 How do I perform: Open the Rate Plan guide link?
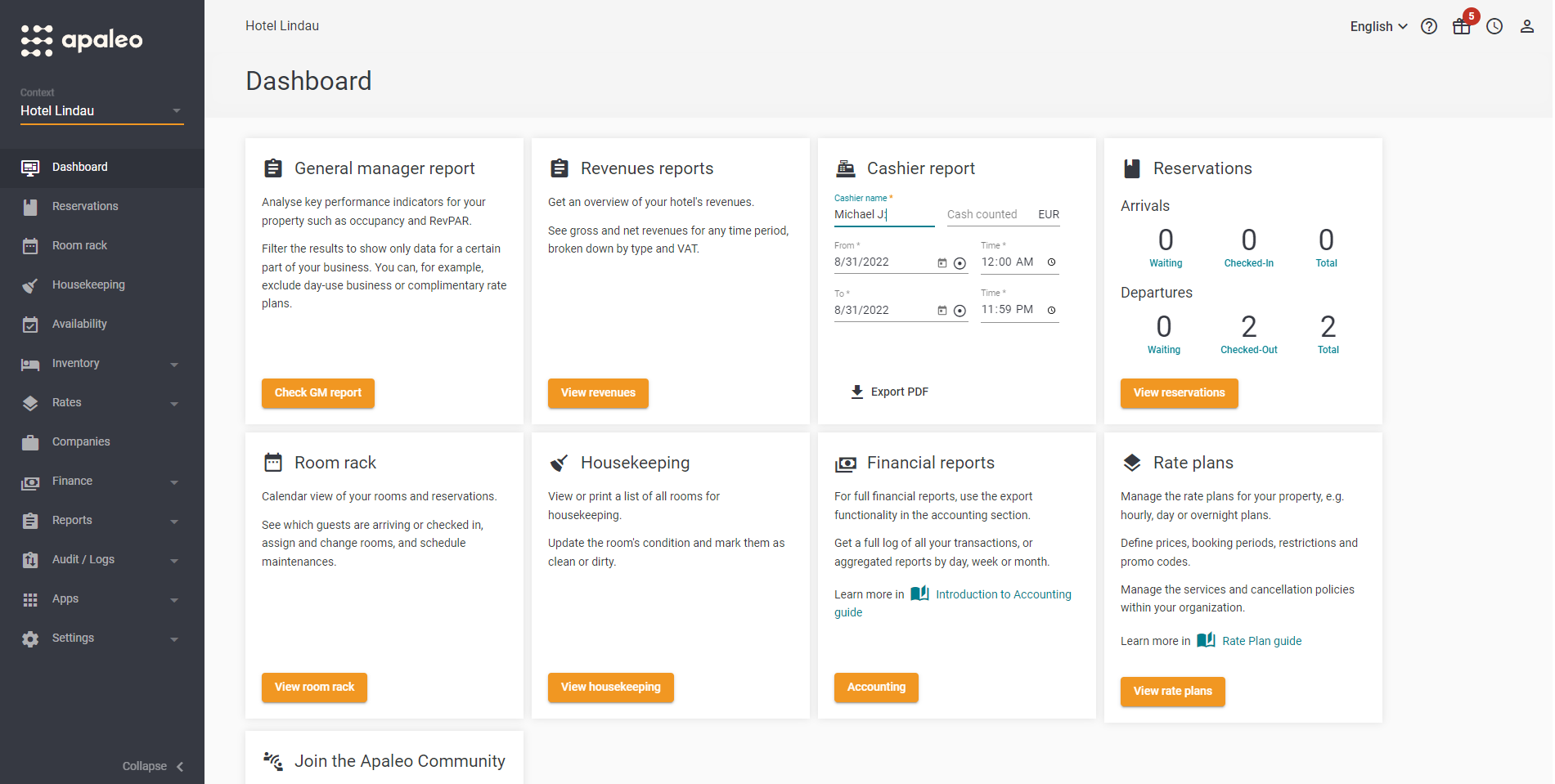(x=1261, y=641)
